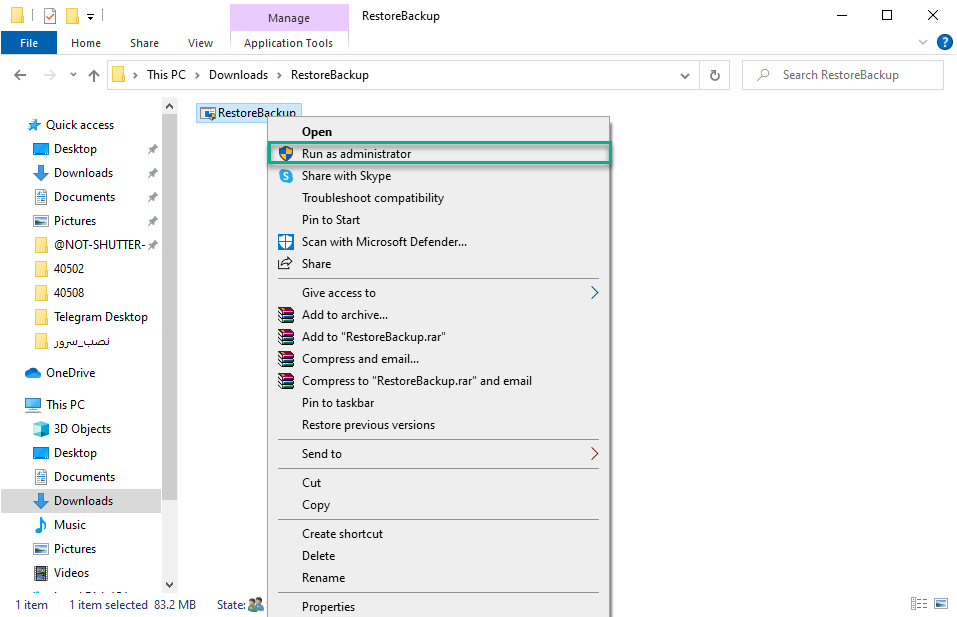Switch to the Home ribbon tab
The width and height of the screenshot is (957, 617).
point(86,43)
